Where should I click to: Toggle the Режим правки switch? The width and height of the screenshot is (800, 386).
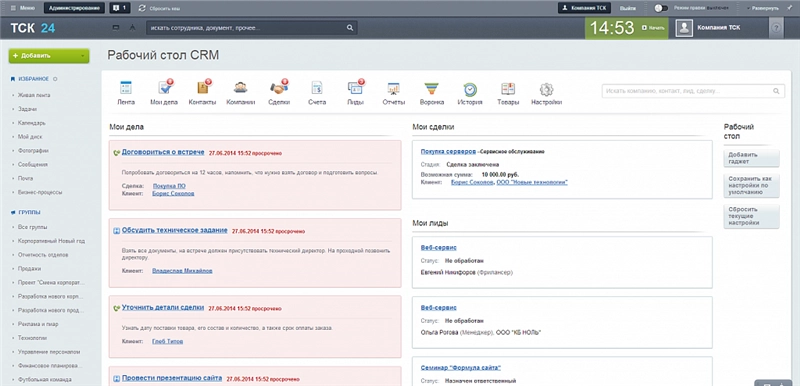(x=661, y=8)
